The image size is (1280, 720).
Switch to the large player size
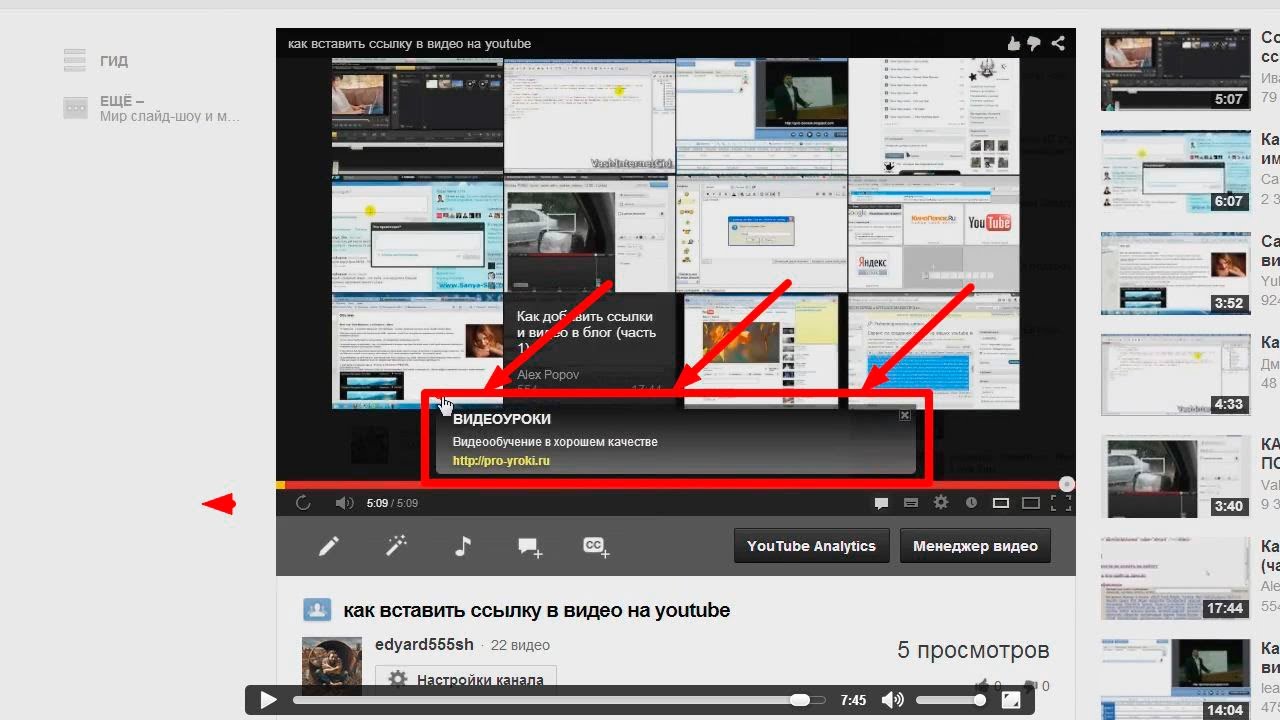(1031, 503)
